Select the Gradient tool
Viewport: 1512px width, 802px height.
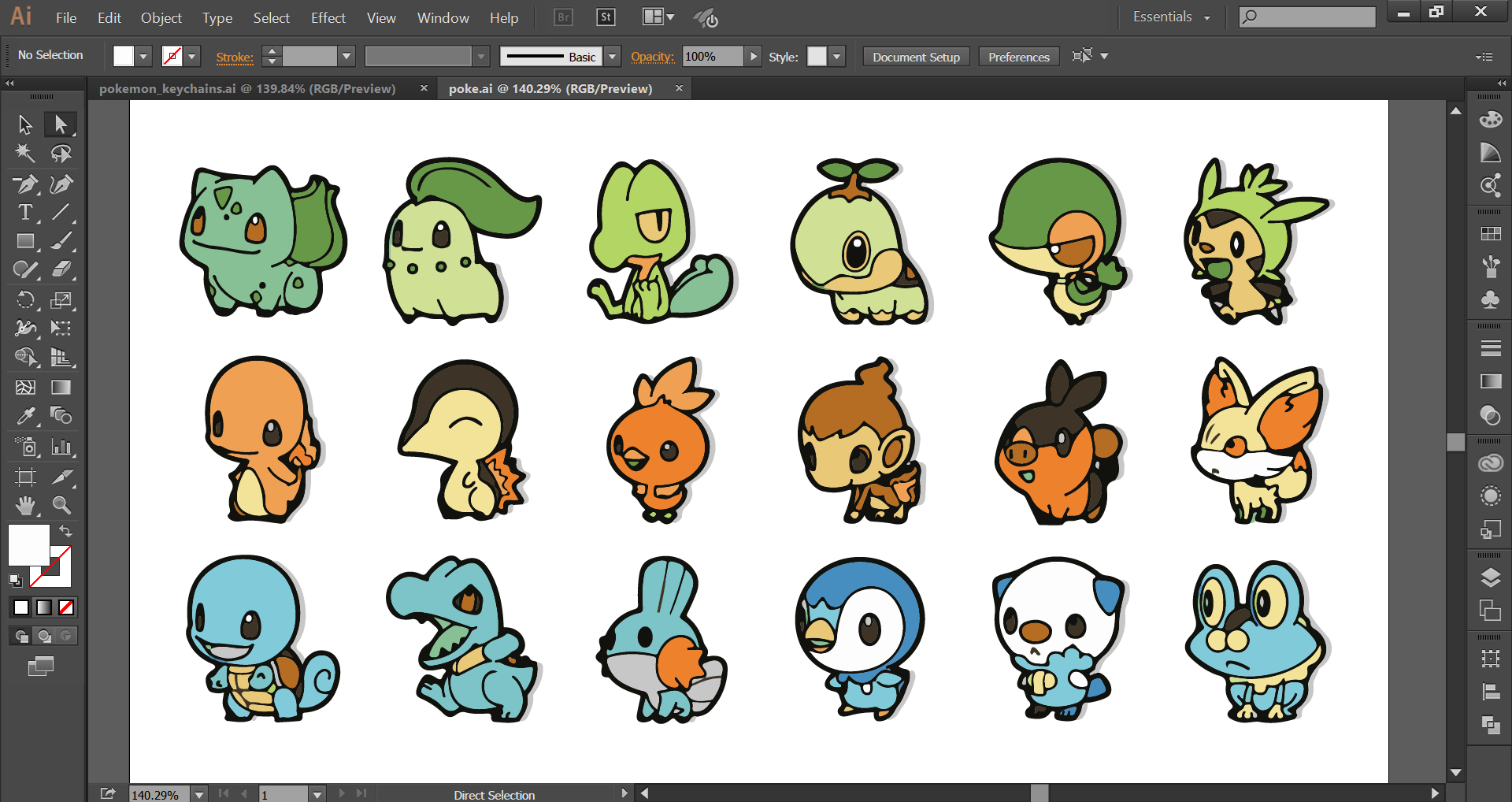61,387
